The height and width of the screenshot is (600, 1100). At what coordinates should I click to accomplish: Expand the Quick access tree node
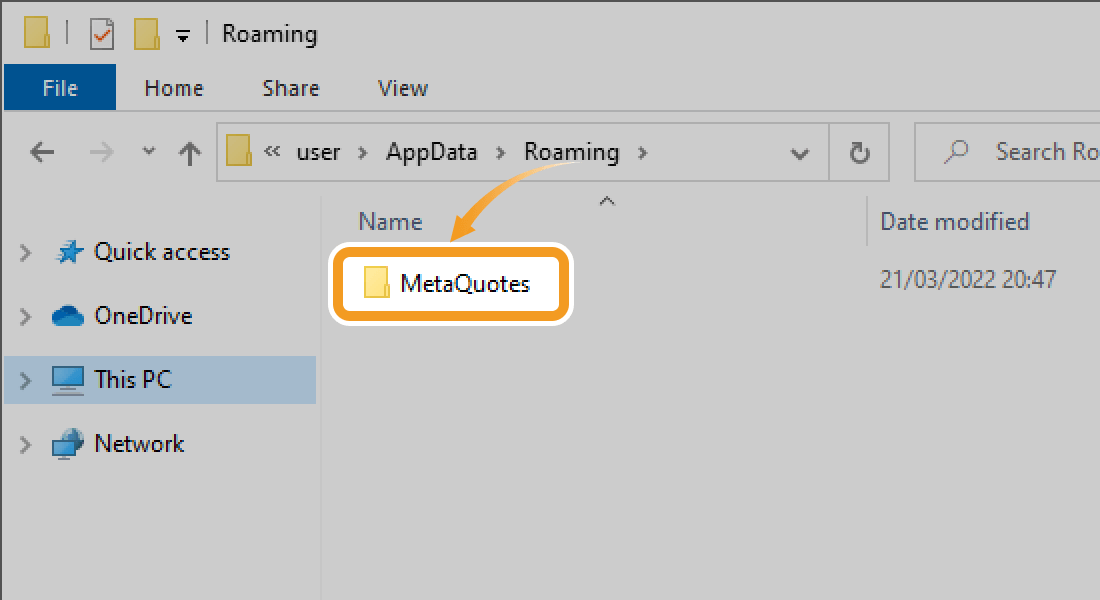pos(26,253)
